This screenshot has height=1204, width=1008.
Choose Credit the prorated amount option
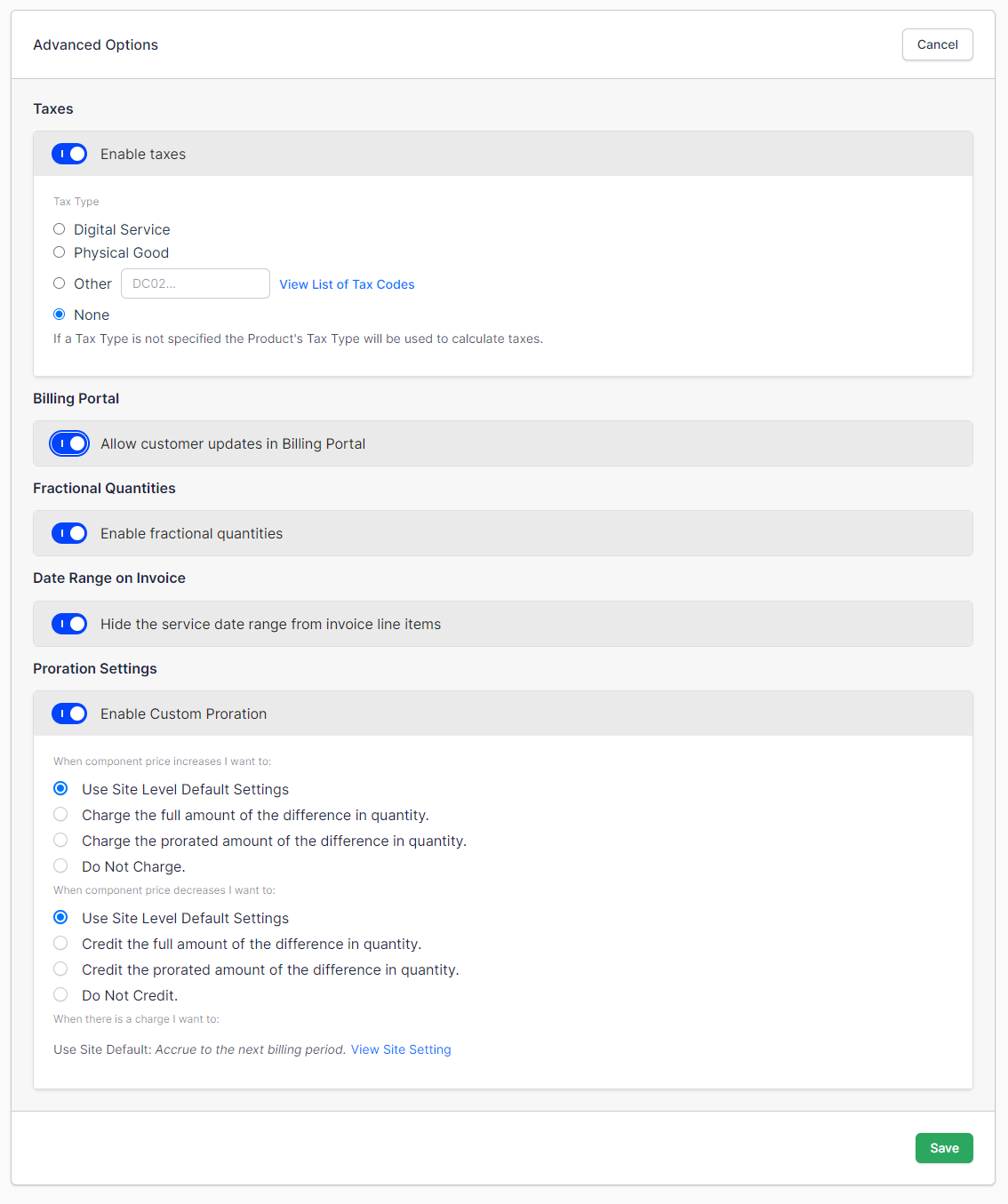pos(60,969)
